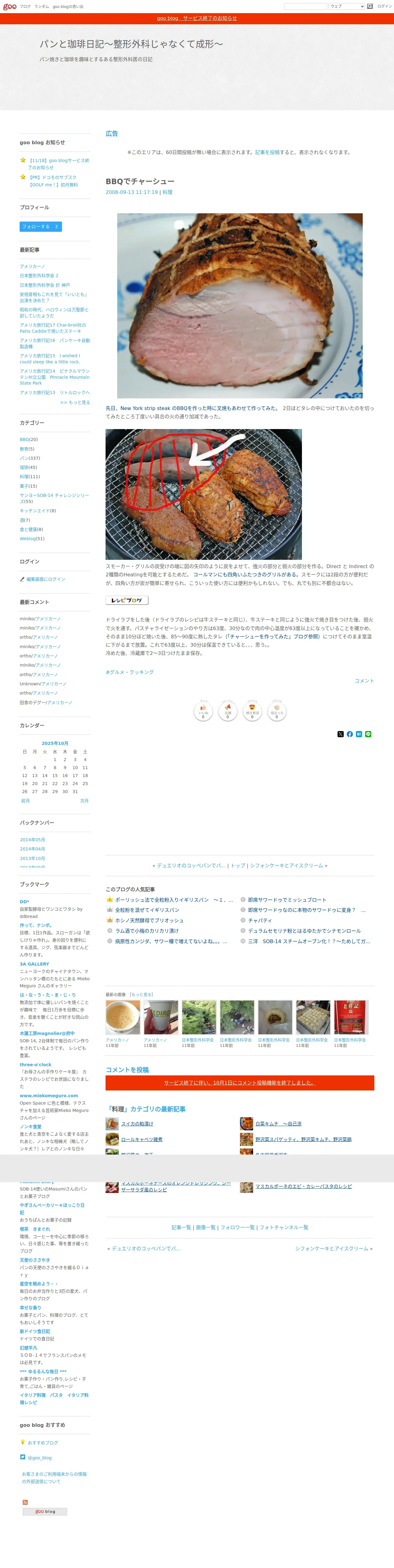Click the pork roast photo
The width and height of the screenshot is (394, 1568).
click(x=240, y=306)
